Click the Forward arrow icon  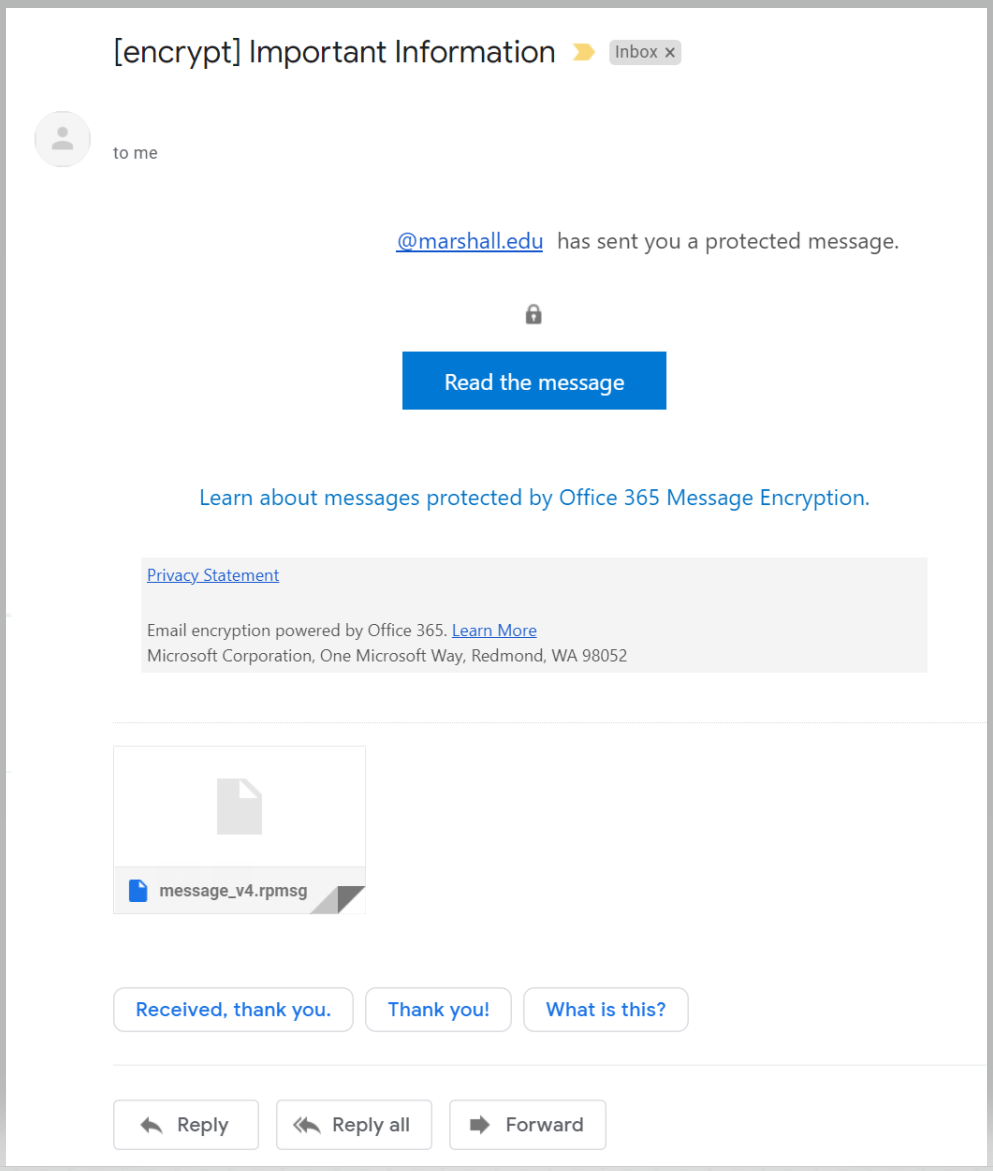tap(480, 1125)
